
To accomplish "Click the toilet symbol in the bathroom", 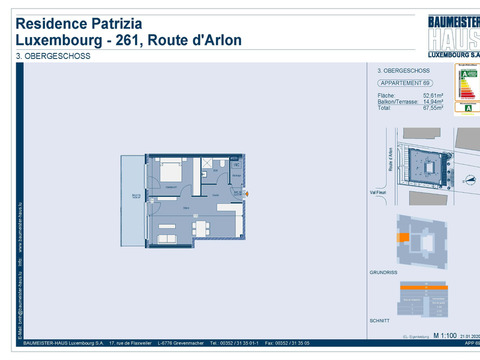I will 222,163.
